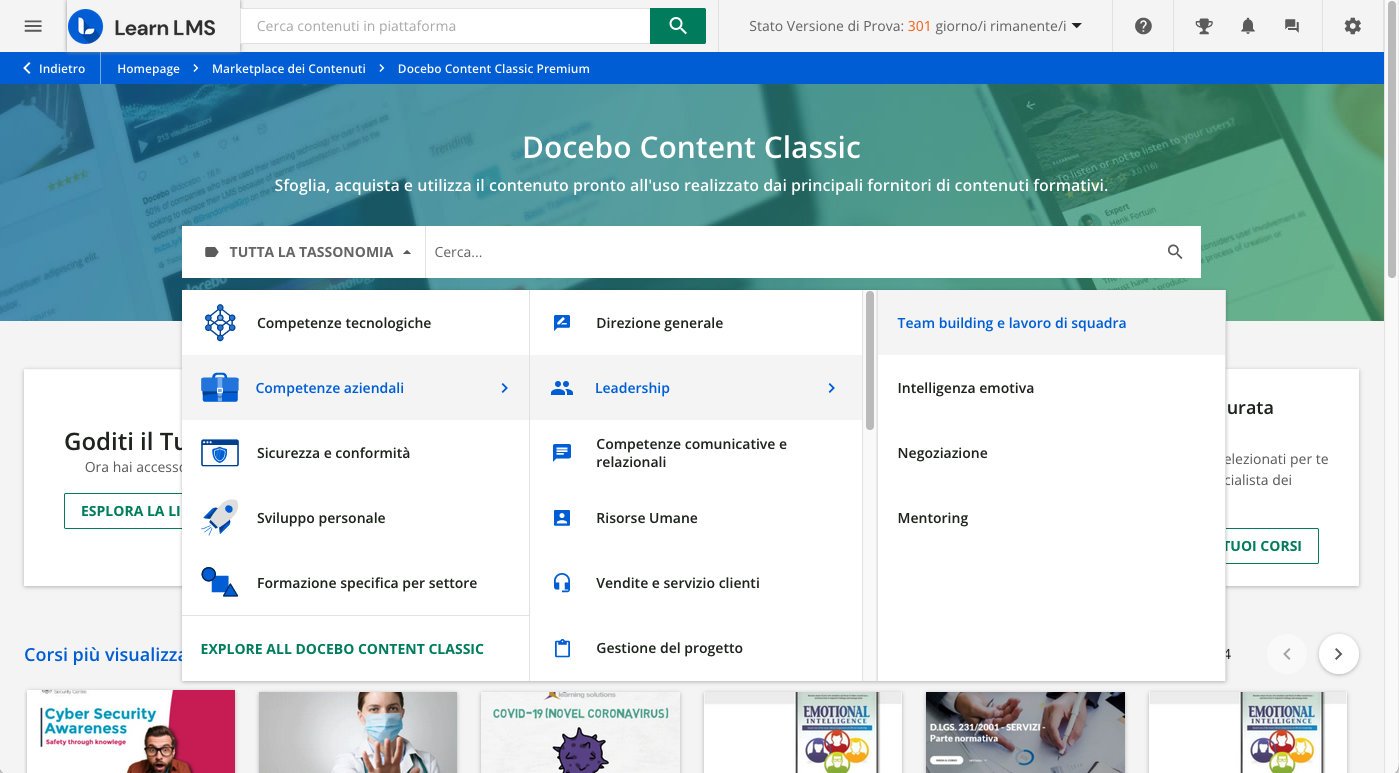
Task: Click Docebo Content Classic Premium breadcrumb
Action: (x=494, y=69)
